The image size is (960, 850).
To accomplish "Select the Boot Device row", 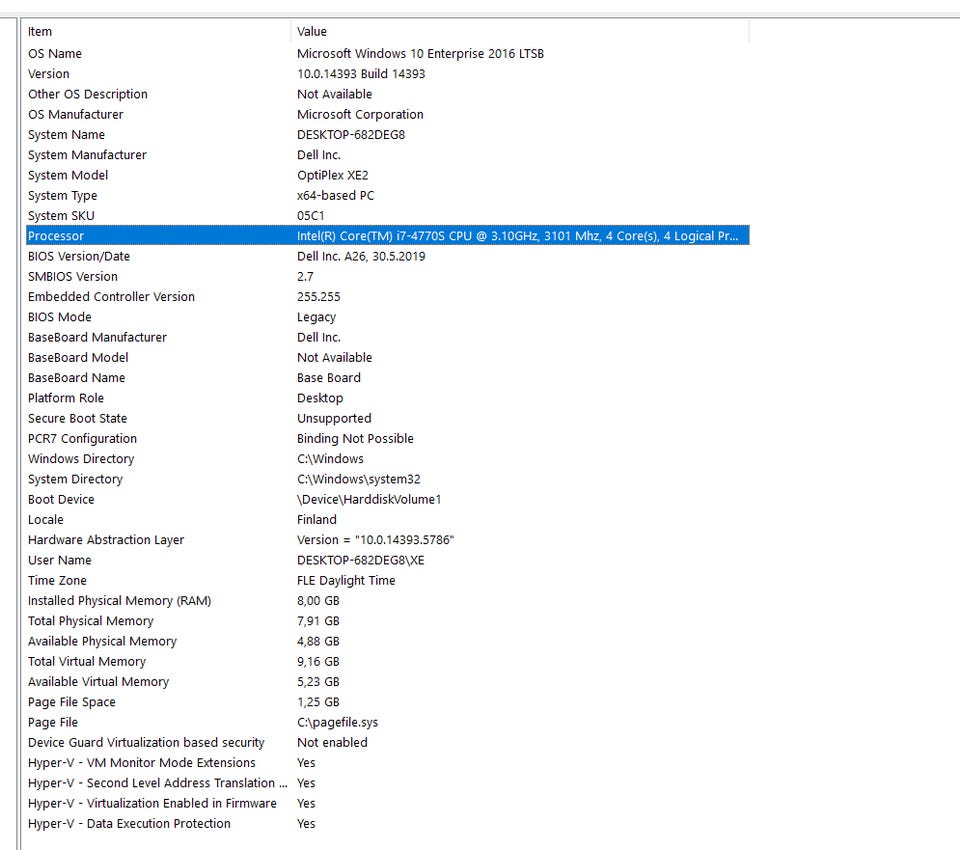I will (x=388, y=498).
